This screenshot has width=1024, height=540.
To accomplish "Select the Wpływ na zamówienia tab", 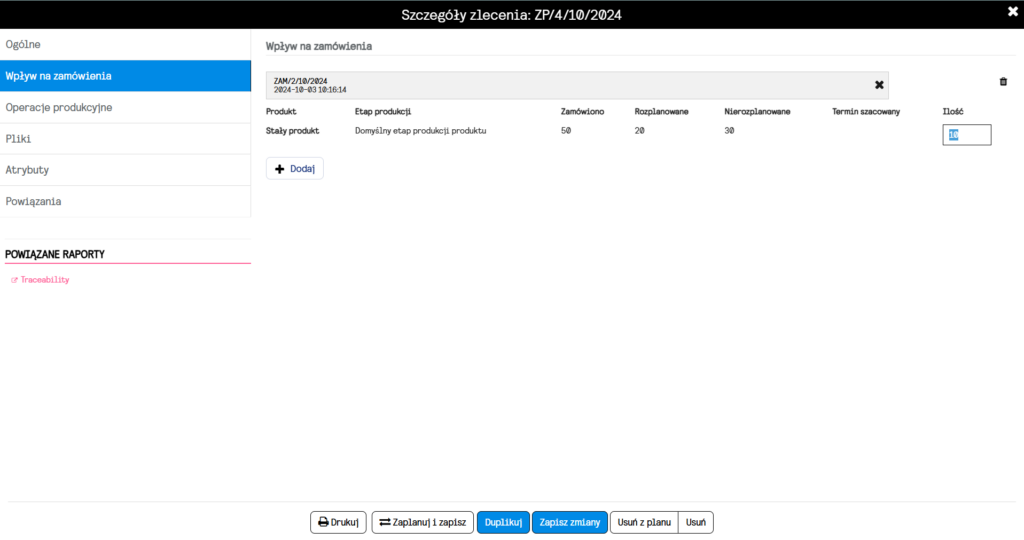I will pyautogui.click(x=125, y=76).
